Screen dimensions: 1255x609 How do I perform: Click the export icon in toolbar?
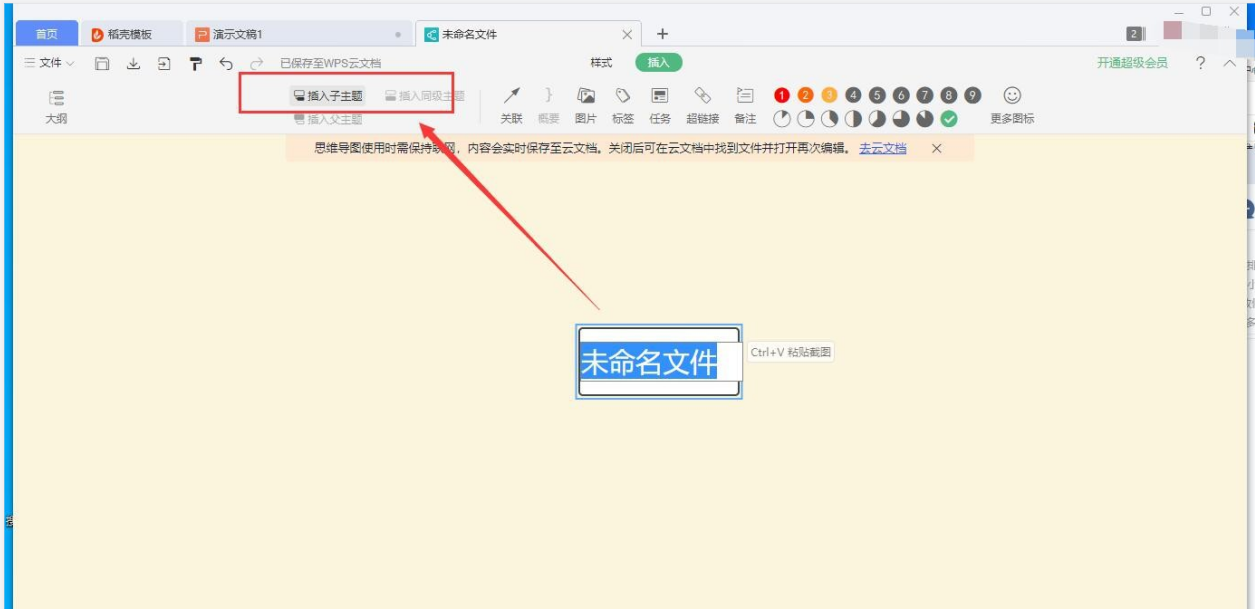(x=164, y=63)
